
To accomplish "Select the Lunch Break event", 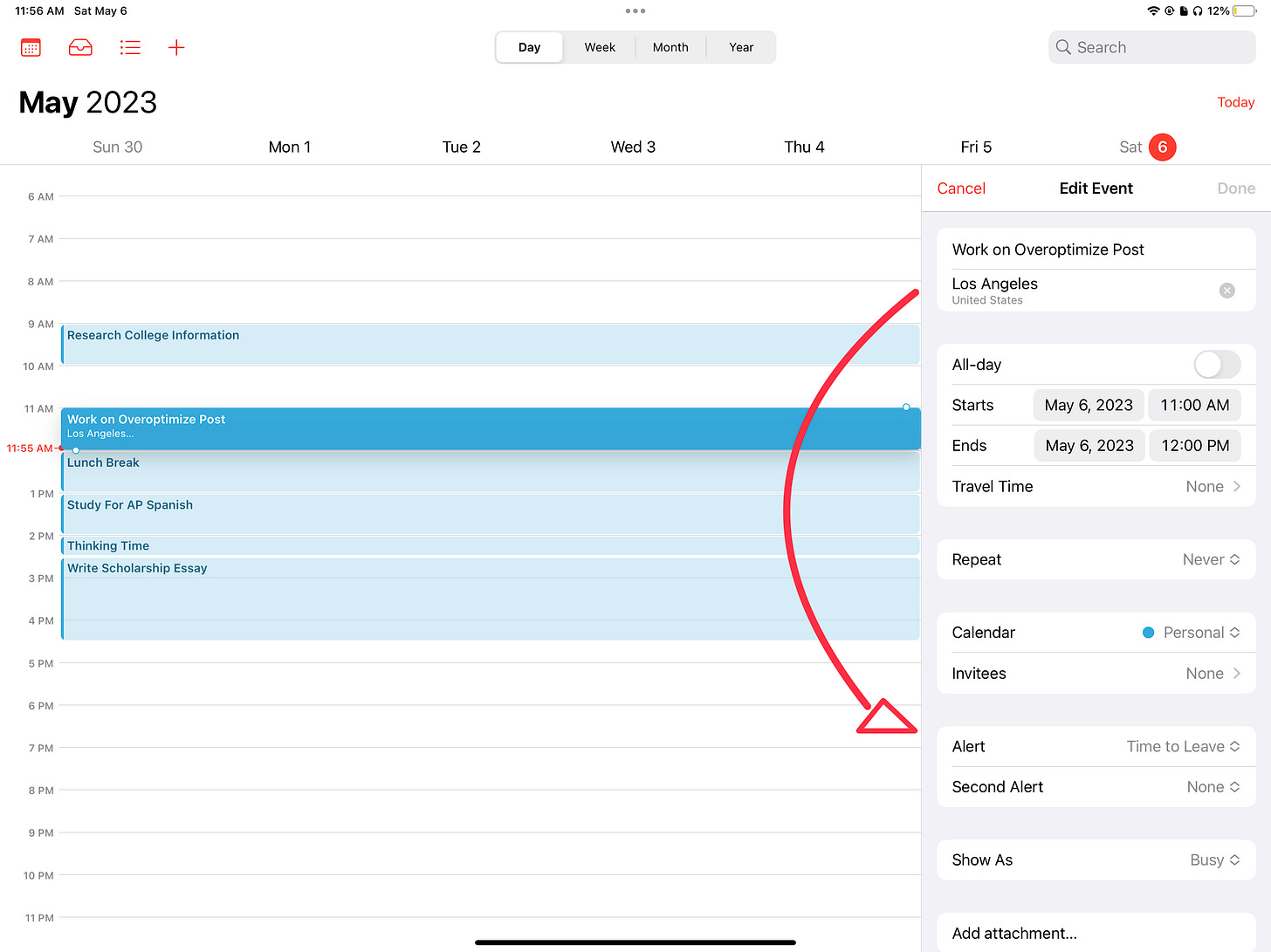I will 491,471.
